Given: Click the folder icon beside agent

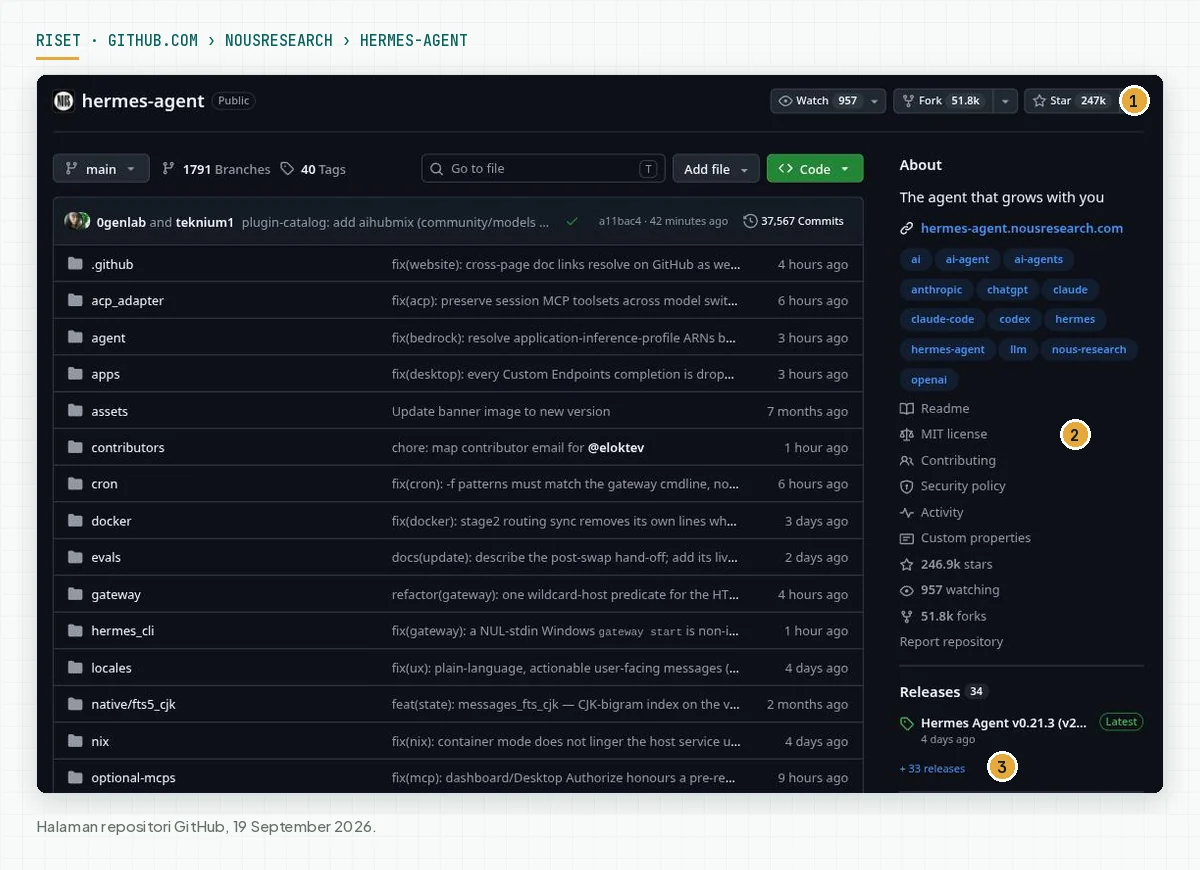Looking at the screenshot, I should pyautogui.click(x=74, y=337).
